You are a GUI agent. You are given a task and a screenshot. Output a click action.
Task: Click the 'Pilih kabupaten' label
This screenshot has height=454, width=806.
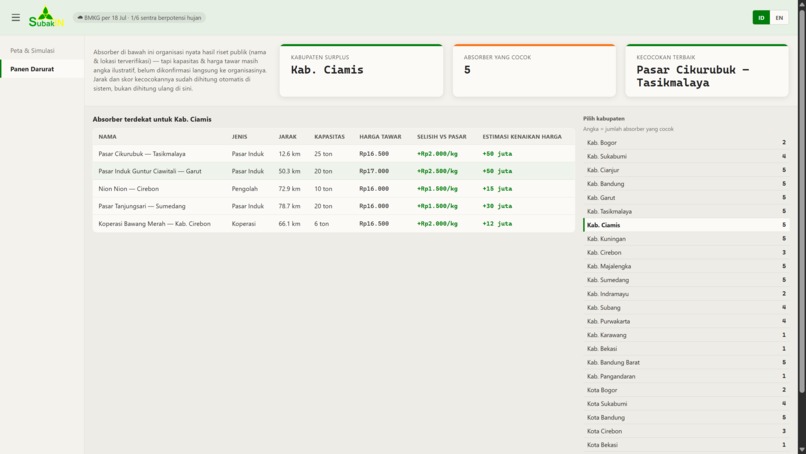(604, 118)
